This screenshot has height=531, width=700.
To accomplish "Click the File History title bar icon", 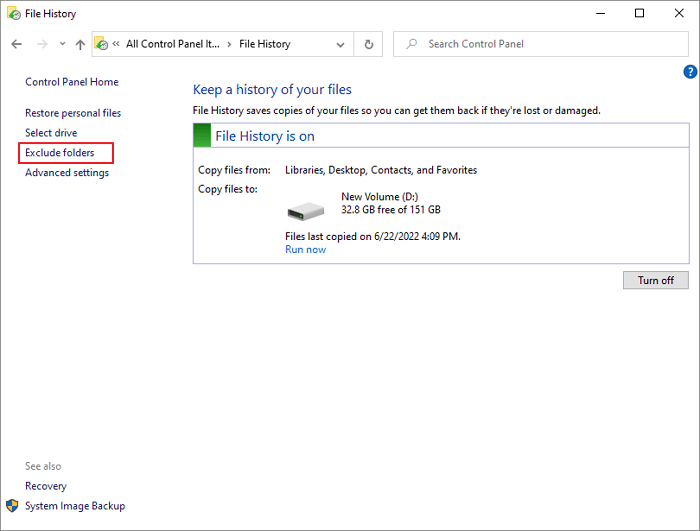I will (x=13, y=14).
